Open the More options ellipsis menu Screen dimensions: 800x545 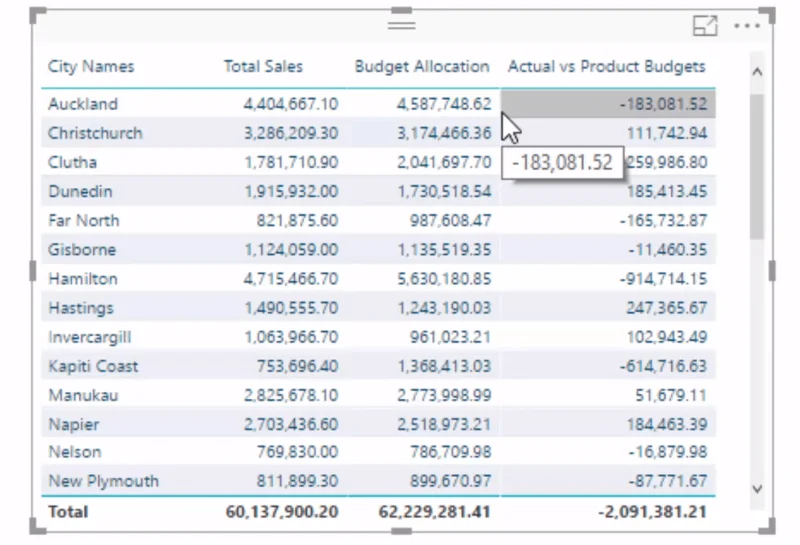[x=747, y=26]
